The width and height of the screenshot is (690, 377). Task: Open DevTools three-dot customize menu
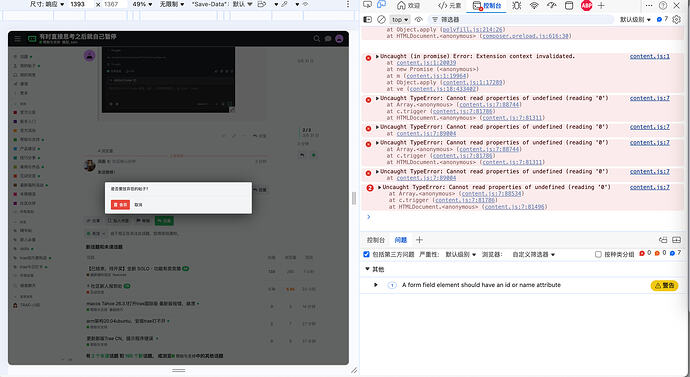point(649,5)
